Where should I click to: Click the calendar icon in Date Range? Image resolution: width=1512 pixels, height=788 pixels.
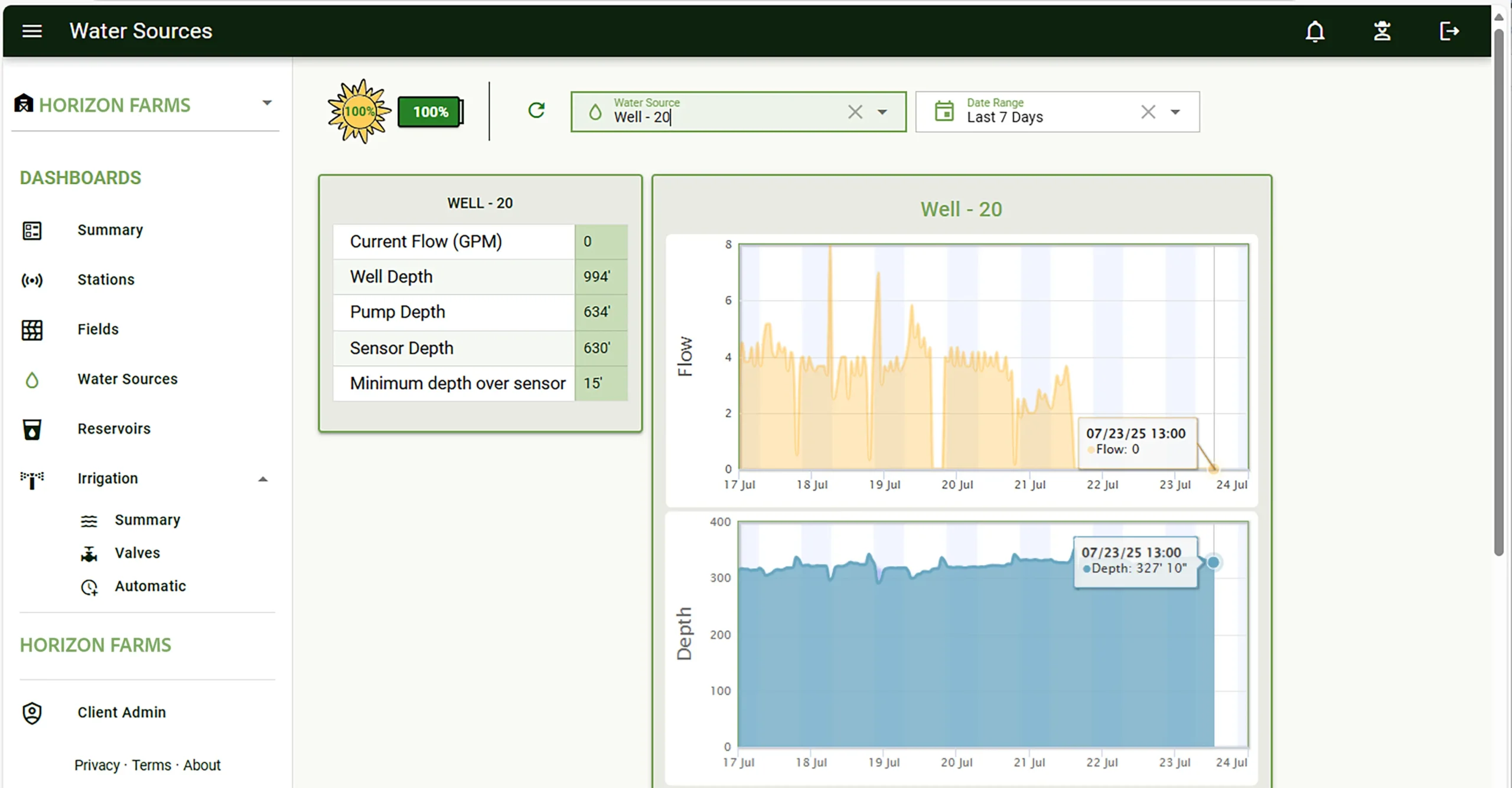point(944,111)
